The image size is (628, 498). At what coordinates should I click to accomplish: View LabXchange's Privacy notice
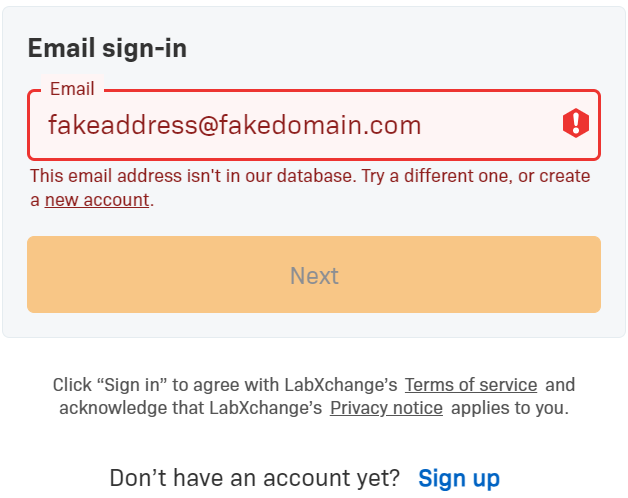386,408
